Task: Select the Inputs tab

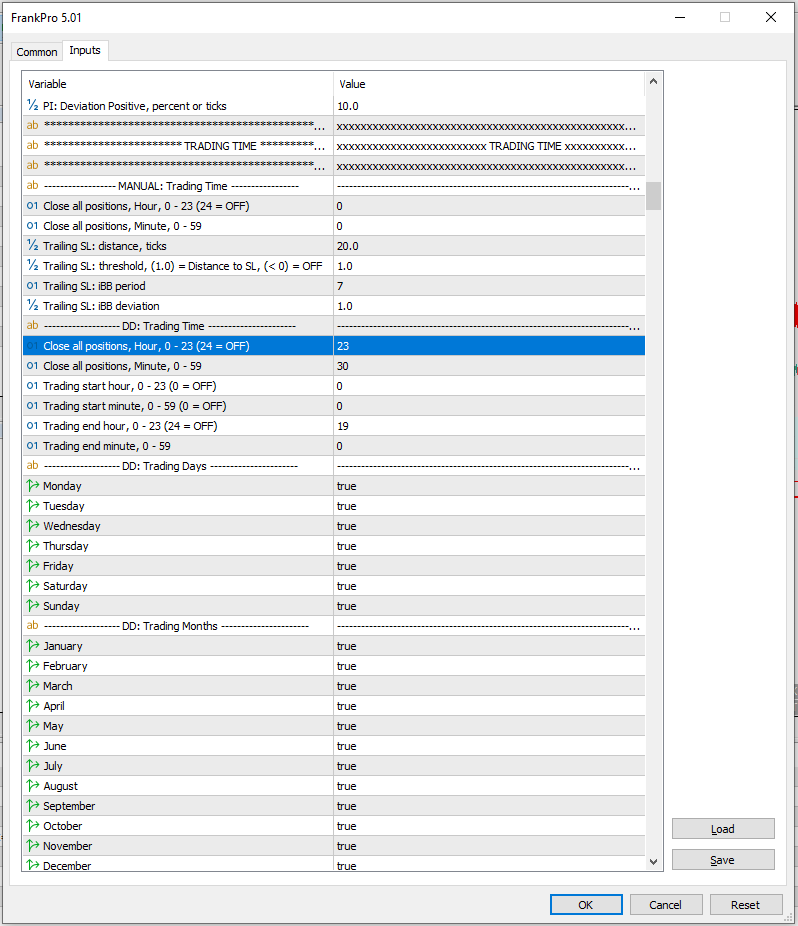Action: (85, 50)
